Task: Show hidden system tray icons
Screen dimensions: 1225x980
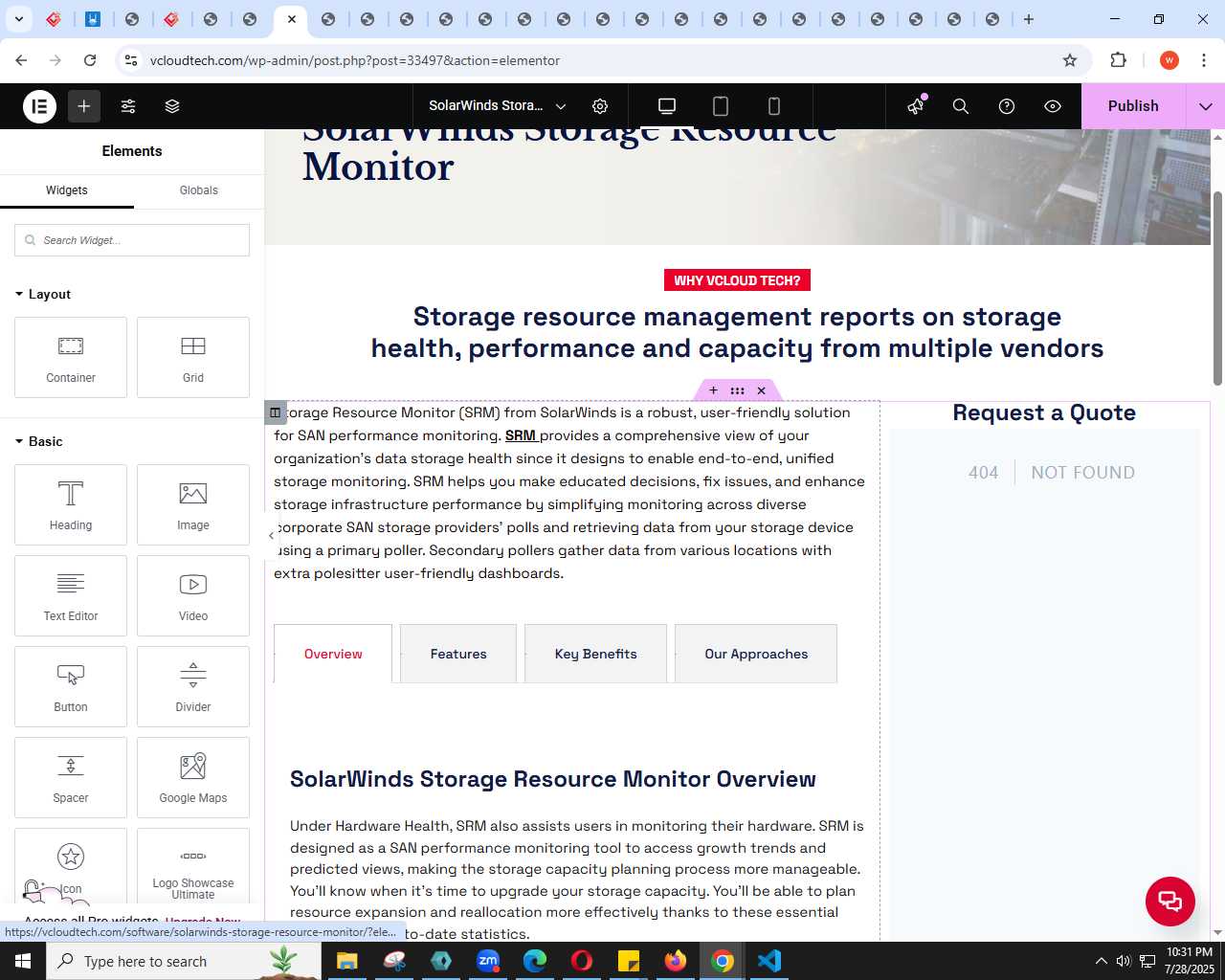Action: click(1101, 961)
